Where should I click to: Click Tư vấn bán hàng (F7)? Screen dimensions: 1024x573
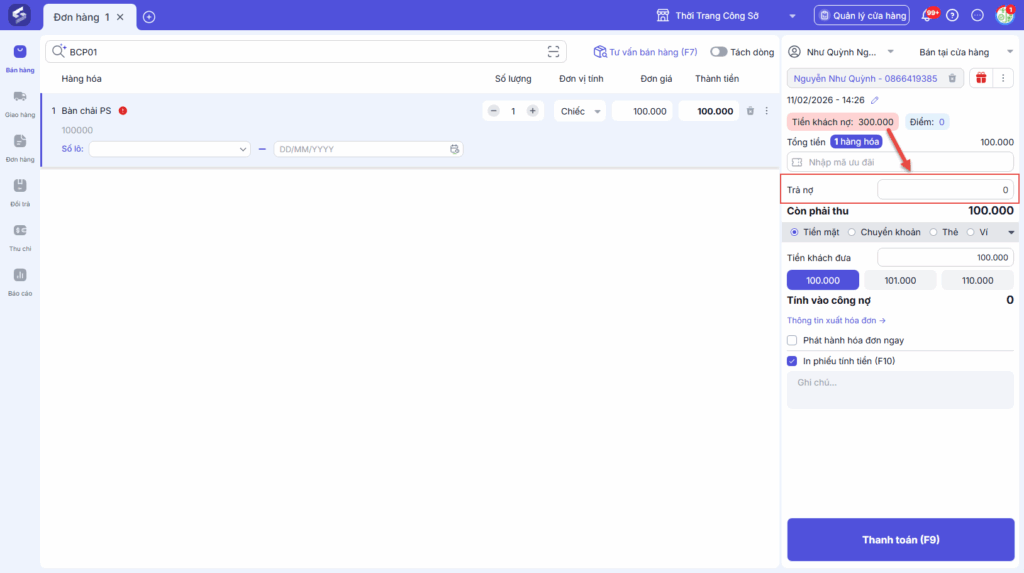pos(645,52)
